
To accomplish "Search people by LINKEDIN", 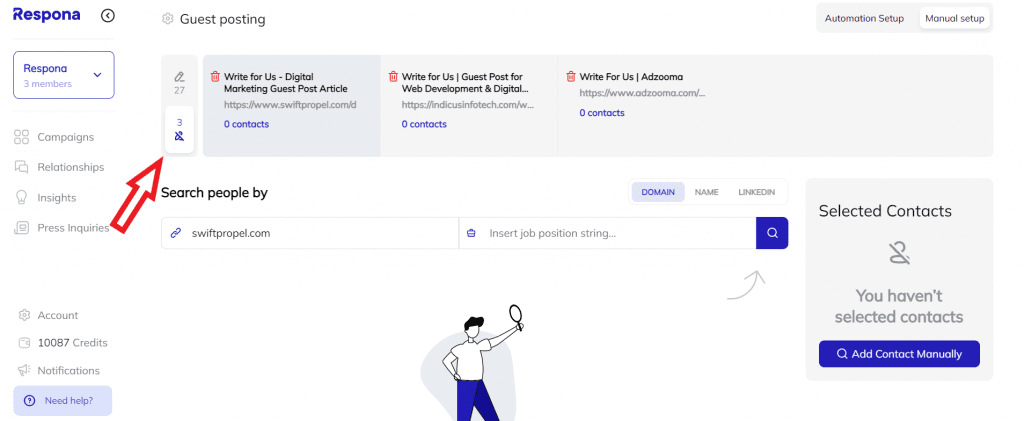I will point(757,193).
